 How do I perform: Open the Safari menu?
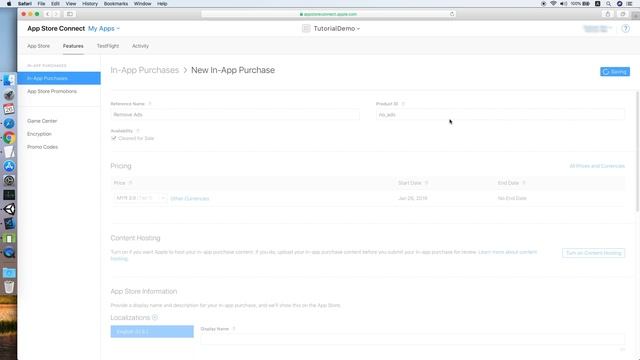24,4
